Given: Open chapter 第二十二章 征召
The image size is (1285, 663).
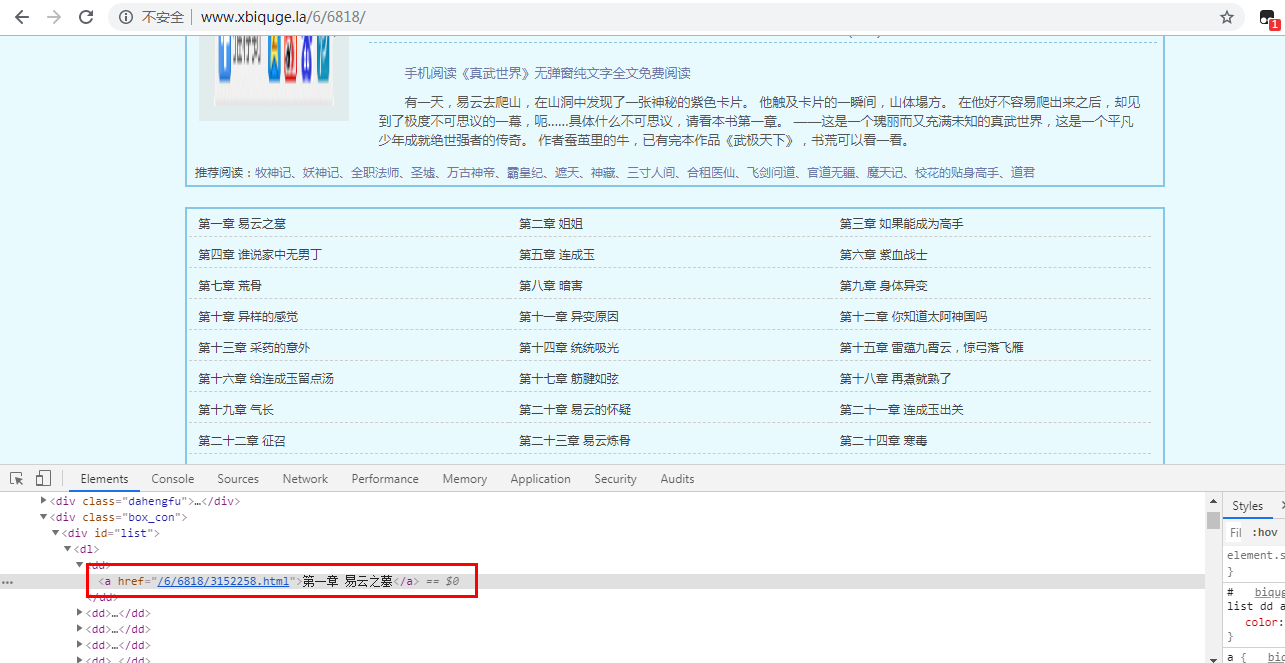Looking at the screenshot, I should (x=242, y=440).
